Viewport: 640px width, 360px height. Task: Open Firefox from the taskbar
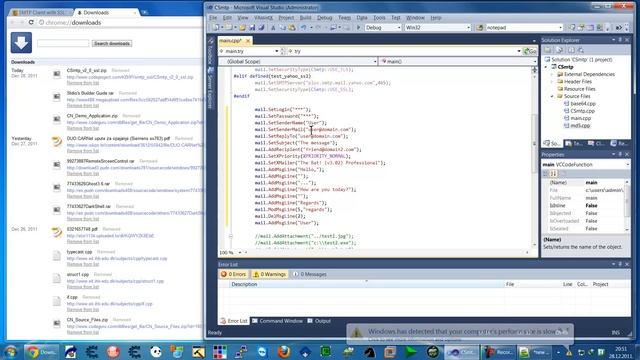click(x=284, y=351)
